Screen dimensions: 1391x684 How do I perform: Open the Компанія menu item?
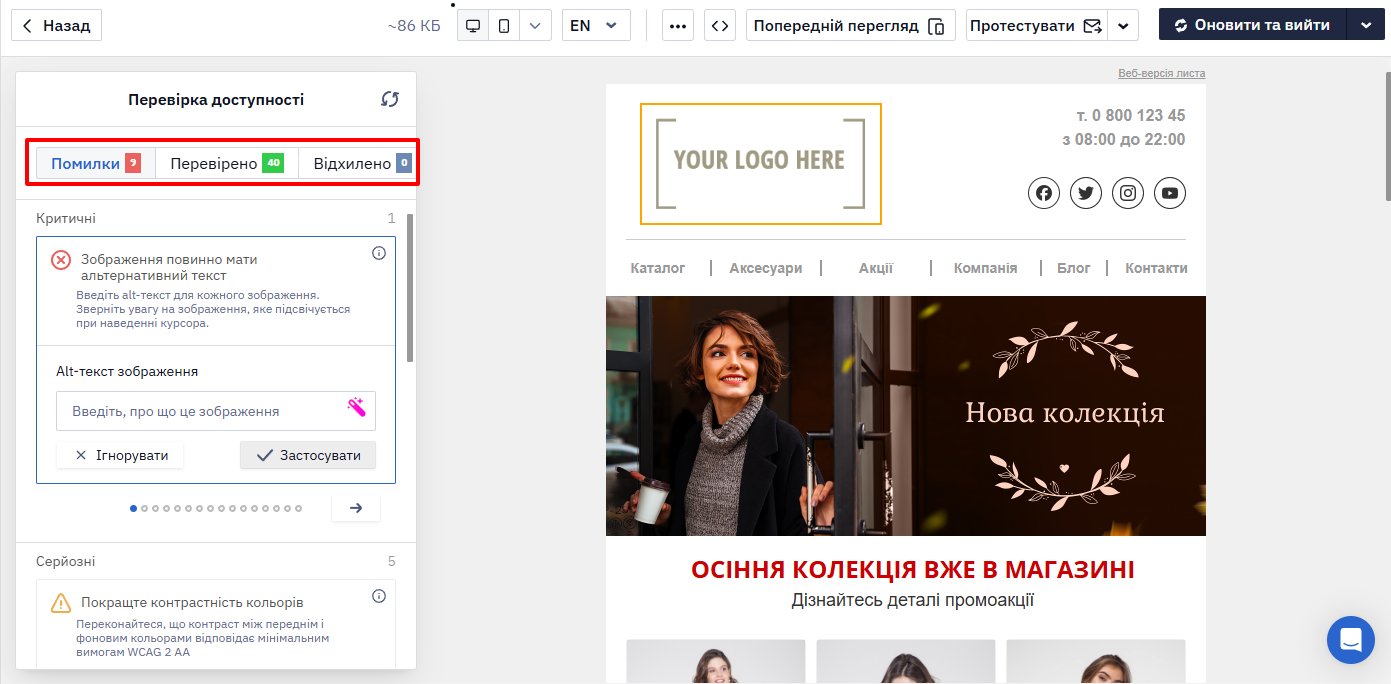point(986,268)
